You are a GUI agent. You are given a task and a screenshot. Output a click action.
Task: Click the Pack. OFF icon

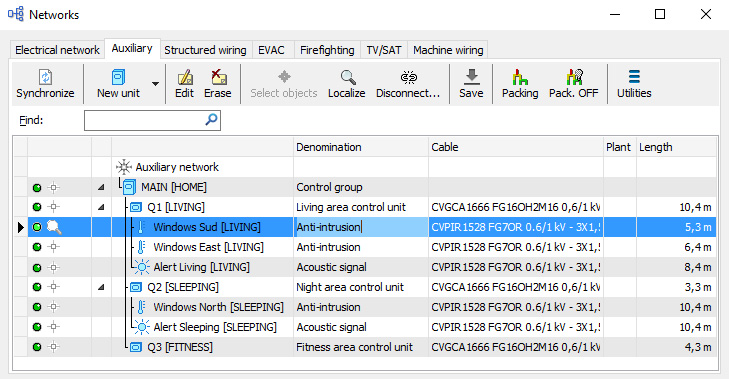coord(574,77)
